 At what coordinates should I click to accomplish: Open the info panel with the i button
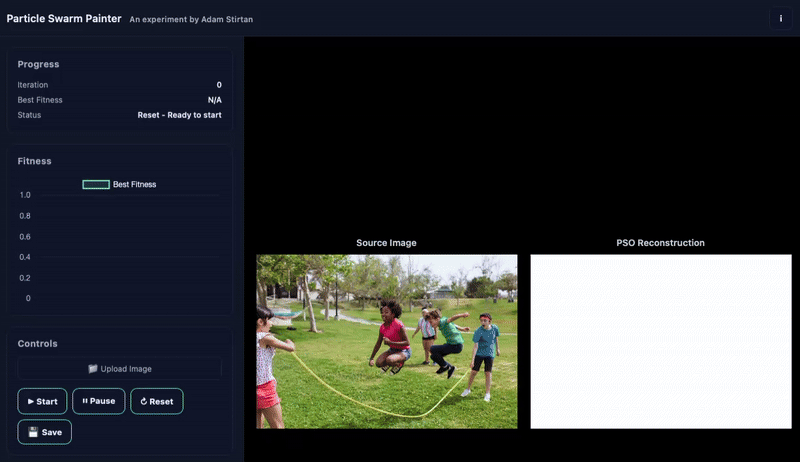click(780, 18)
